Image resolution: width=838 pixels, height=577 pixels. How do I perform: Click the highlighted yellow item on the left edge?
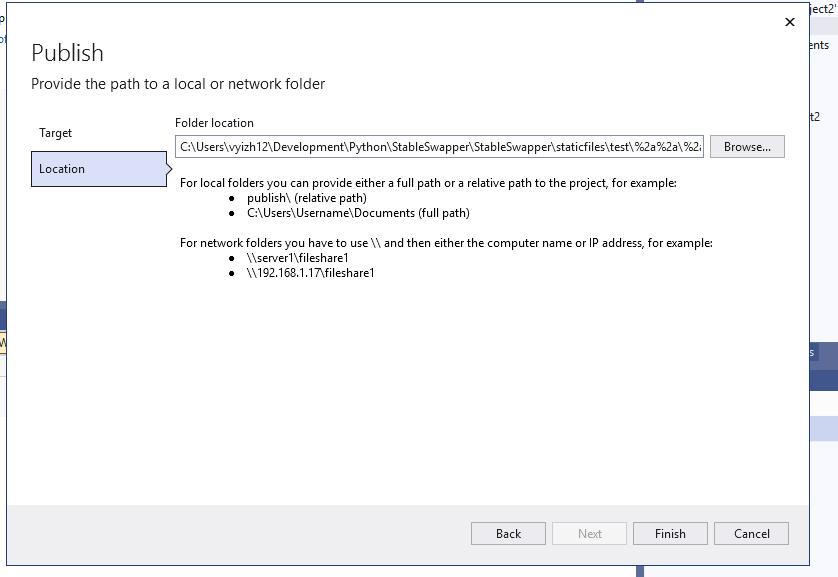5,343
